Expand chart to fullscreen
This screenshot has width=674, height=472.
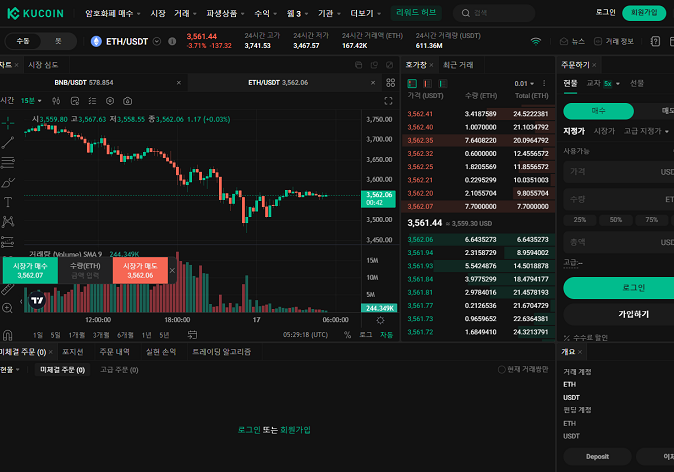point(388,101)
